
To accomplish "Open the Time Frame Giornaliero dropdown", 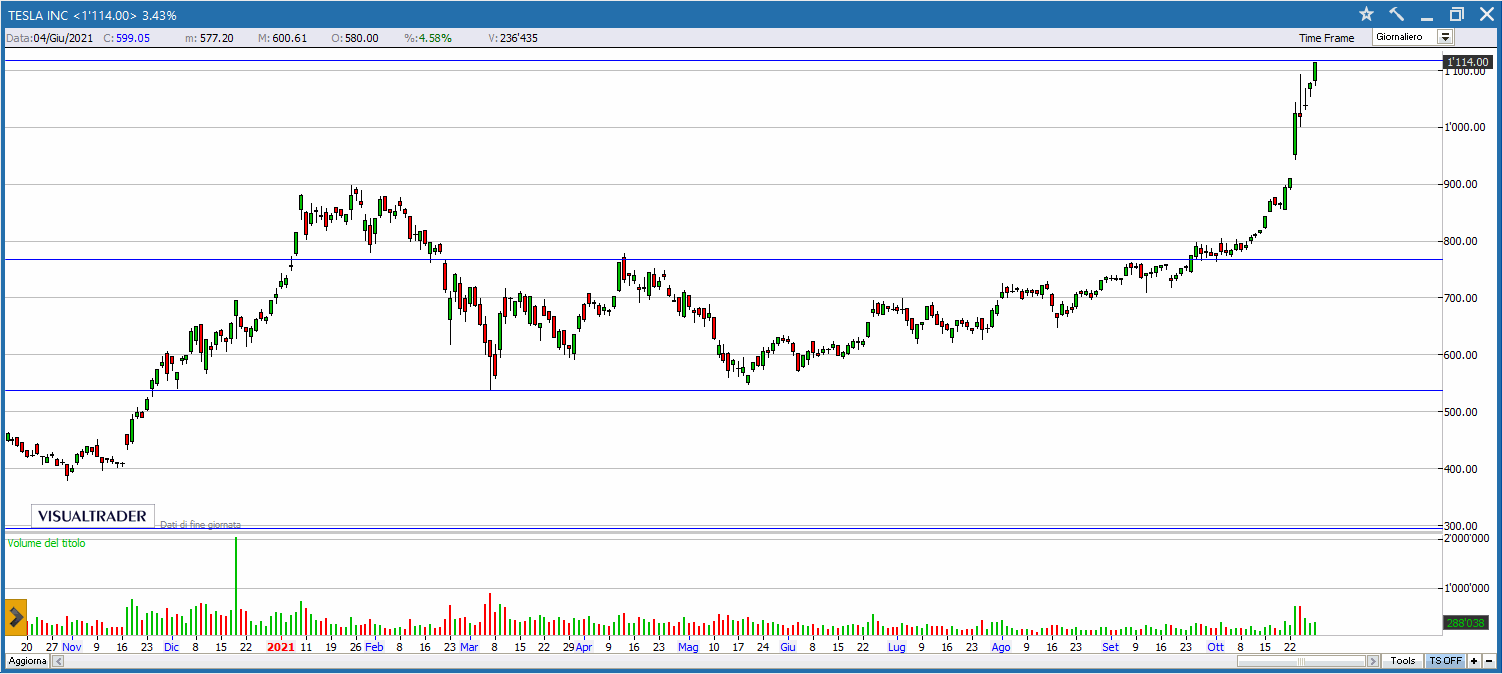I will (x=1412, y=37).
